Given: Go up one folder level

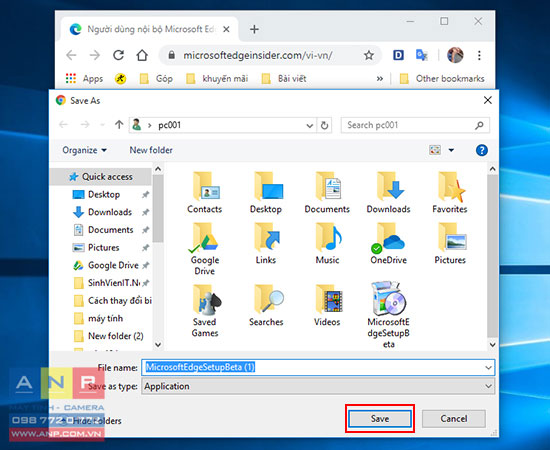Looking at the screenshot, I should (x=119, y=125).
